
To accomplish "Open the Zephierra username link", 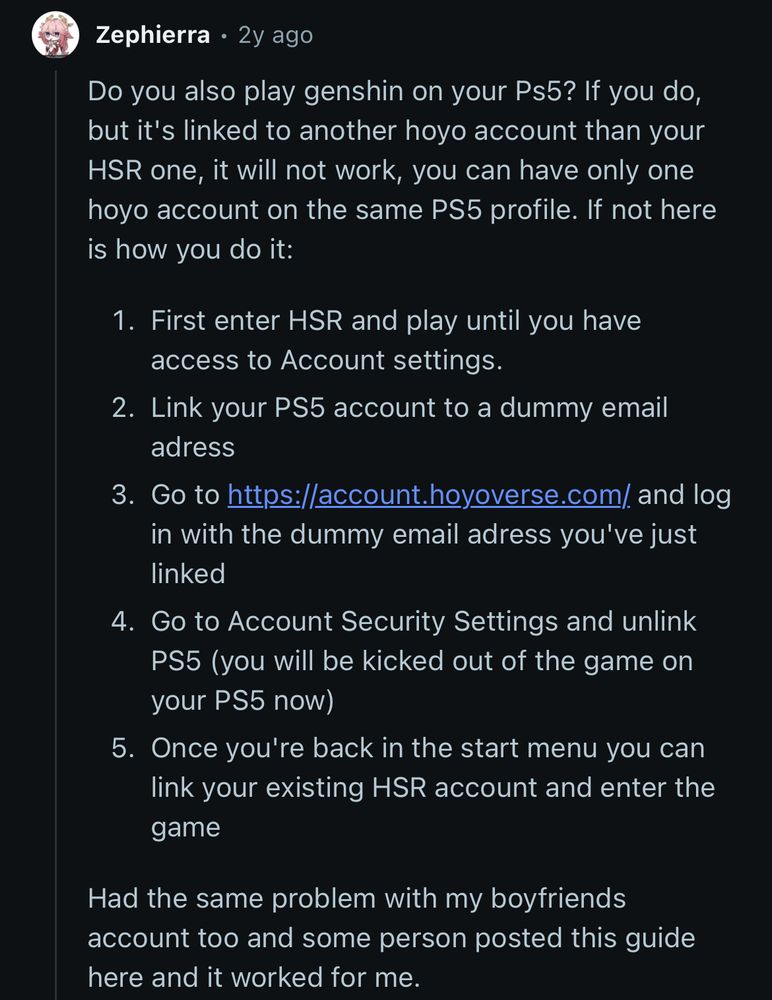I will [152, 35].
